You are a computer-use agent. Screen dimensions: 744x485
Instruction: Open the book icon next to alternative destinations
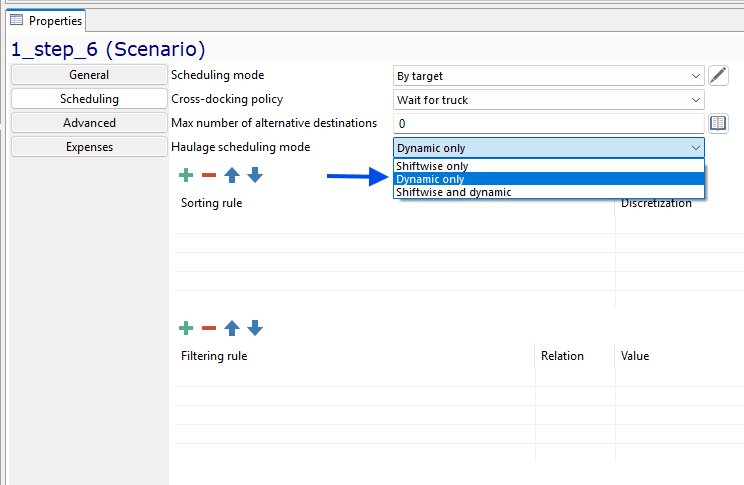(718, 124)
